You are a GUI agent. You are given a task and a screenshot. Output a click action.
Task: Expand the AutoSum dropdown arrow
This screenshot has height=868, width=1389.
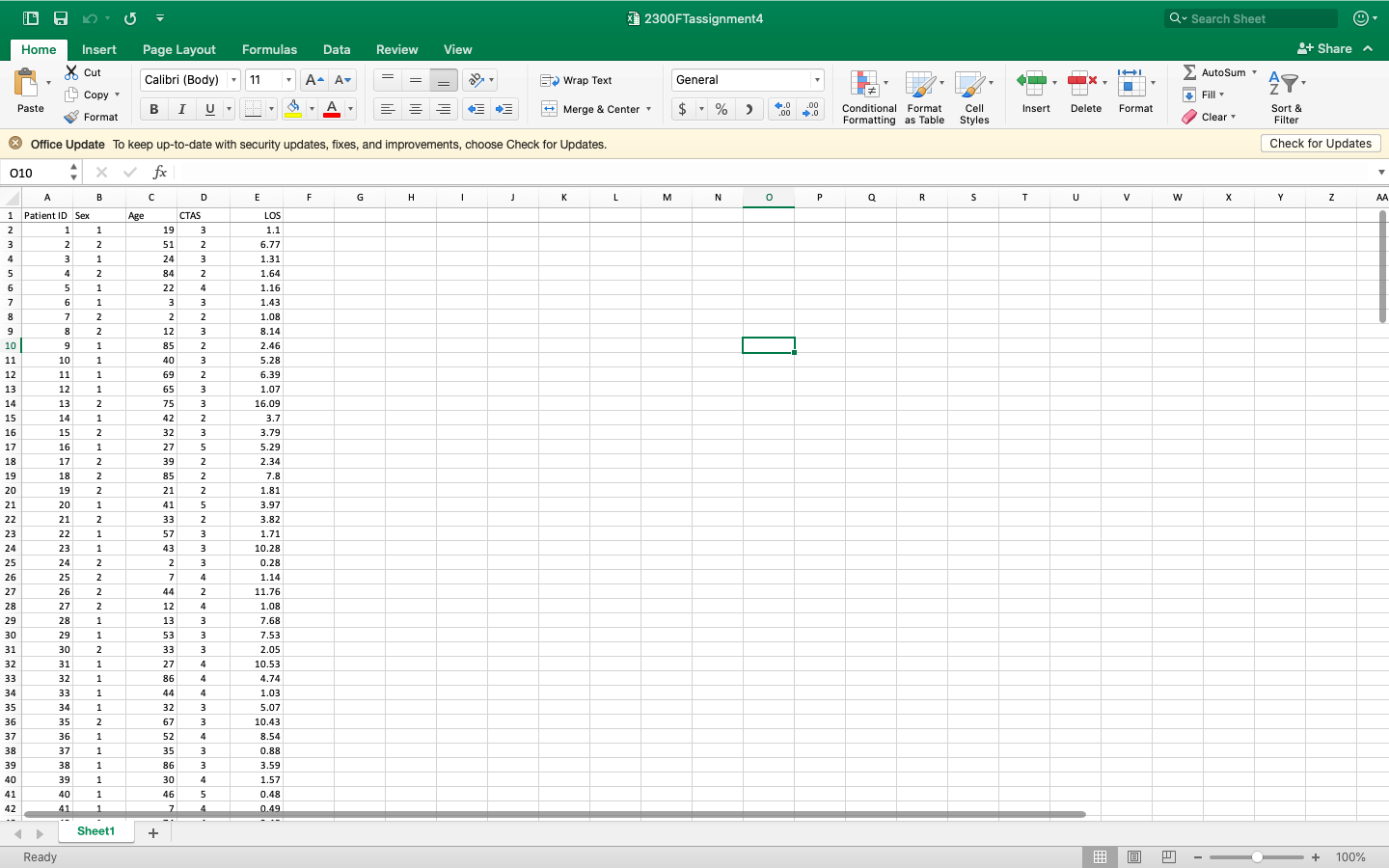(1254, 72)
